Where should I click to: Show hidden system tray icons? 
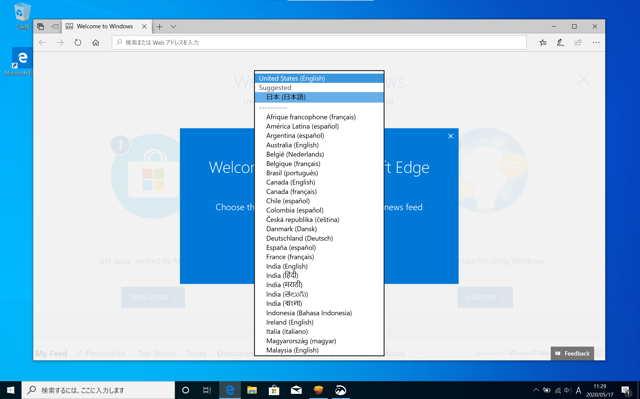point(536,390)
